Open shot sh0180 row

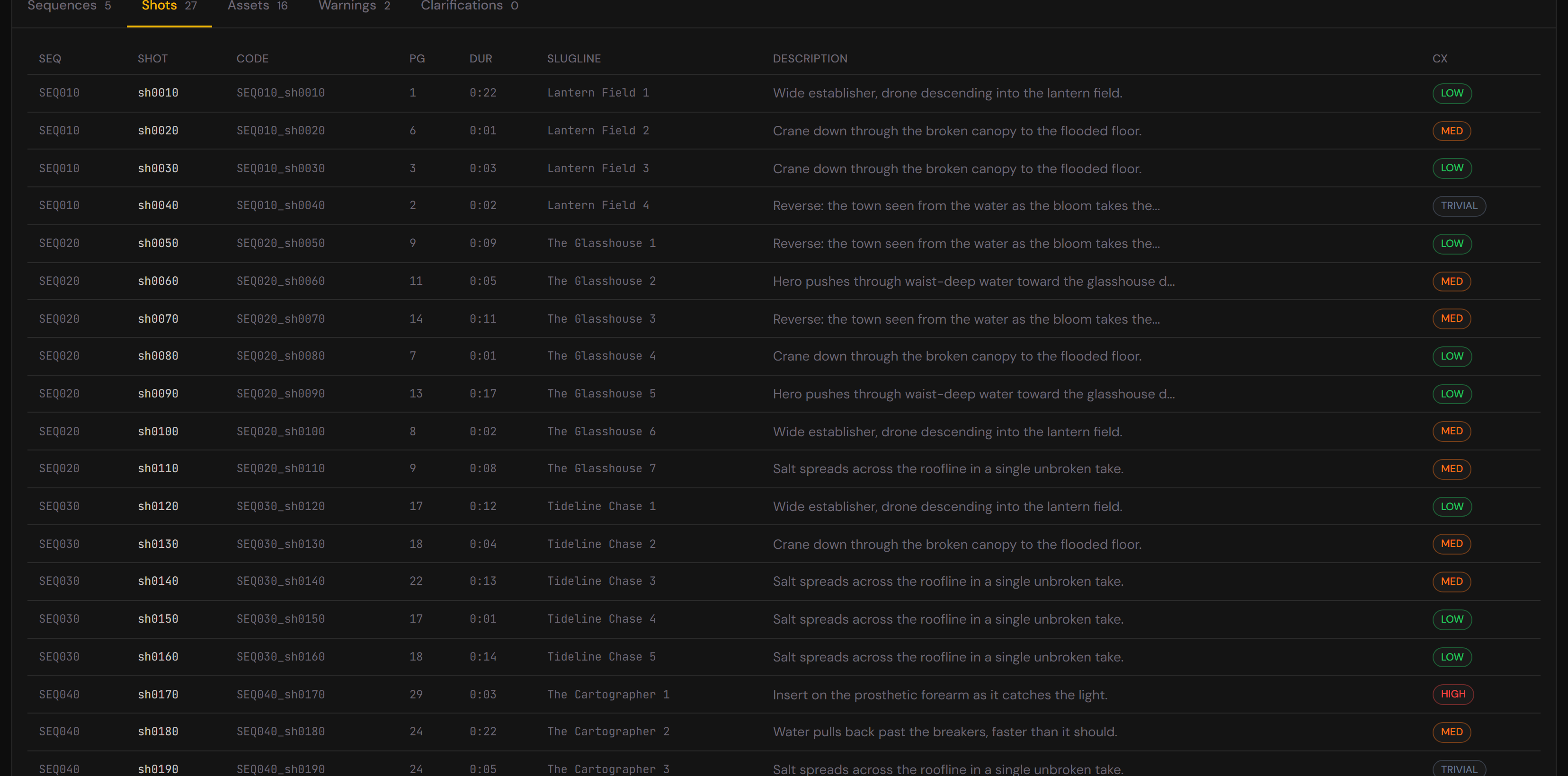[784, 732]
